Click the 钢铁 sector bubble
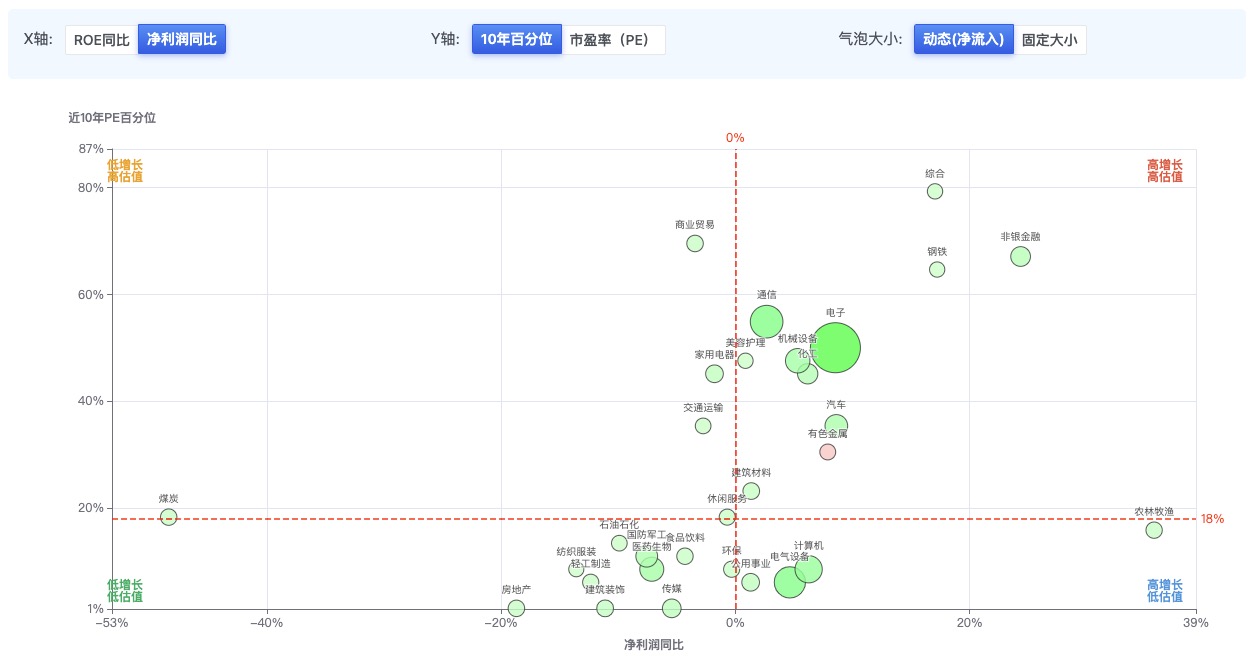 tap(937, 270)
